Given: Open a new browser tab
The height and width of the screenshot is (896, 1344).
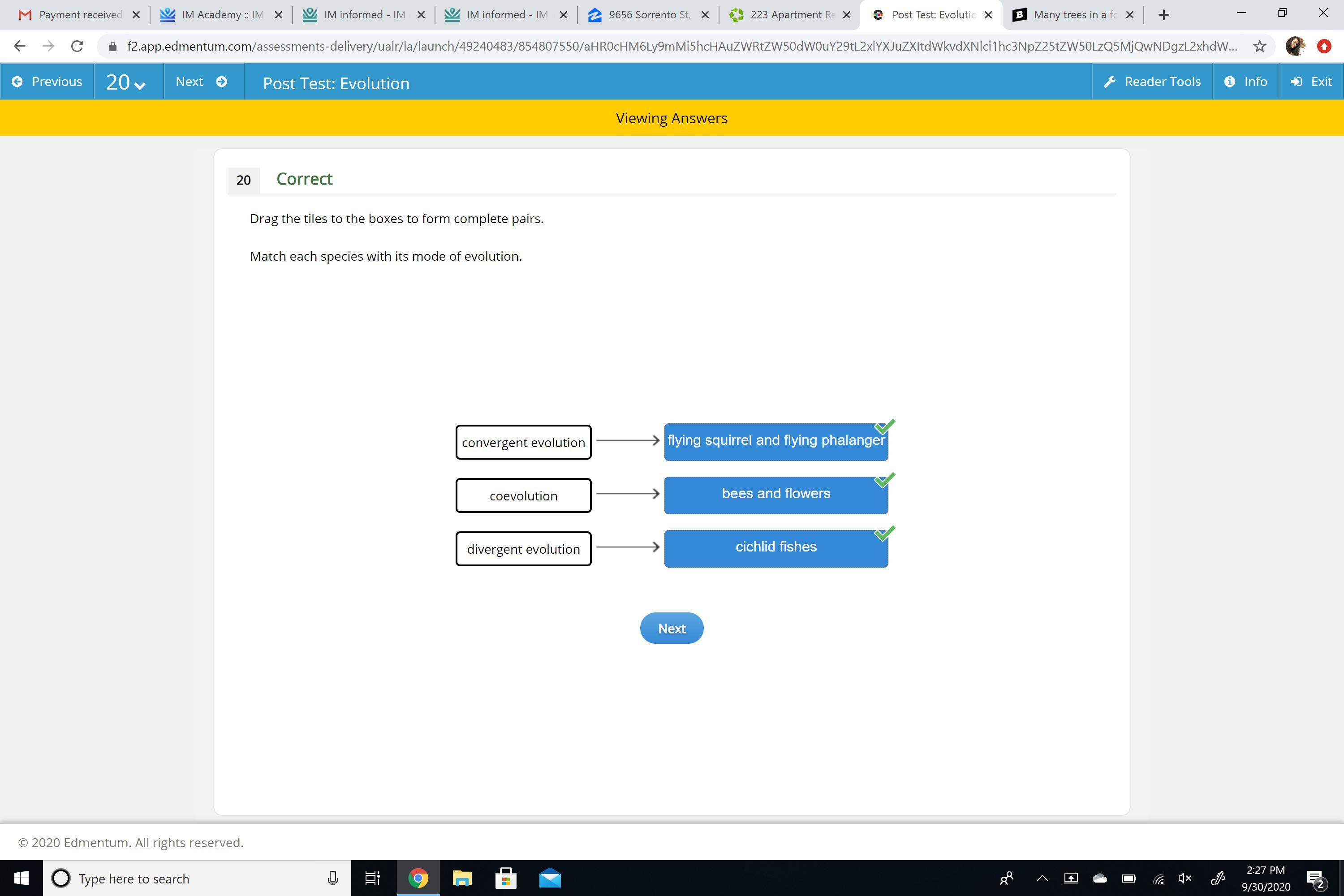Looking at the screenshot, I should click(1163, 15).
